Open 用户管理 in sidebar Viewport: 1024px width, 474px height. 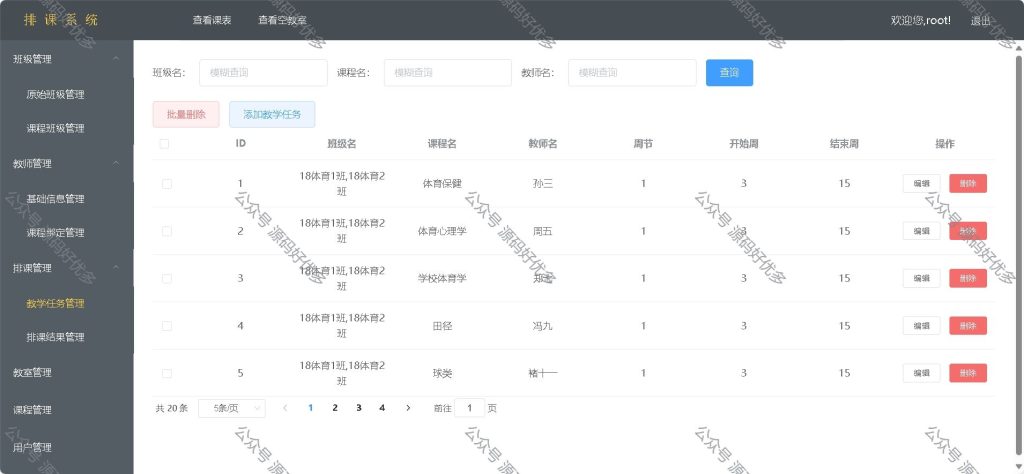33,447
